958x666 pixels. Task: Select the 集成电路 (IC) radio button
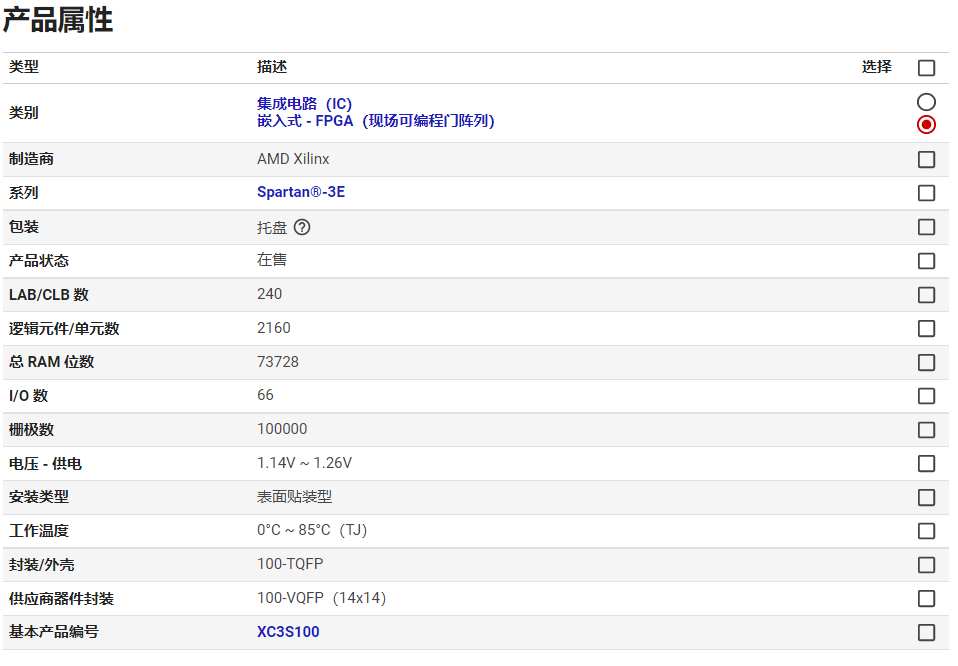pyautogui.click(x=926, y=102)
